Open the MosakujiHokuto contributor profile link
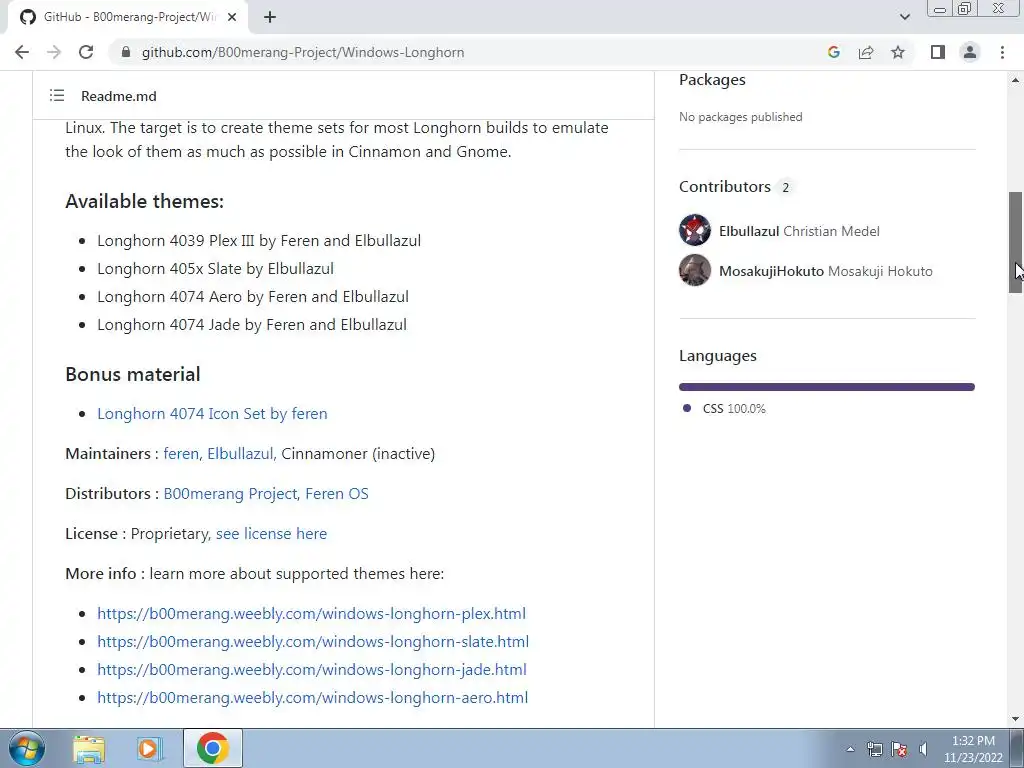Screen dimensions: 1024x768 825,271
